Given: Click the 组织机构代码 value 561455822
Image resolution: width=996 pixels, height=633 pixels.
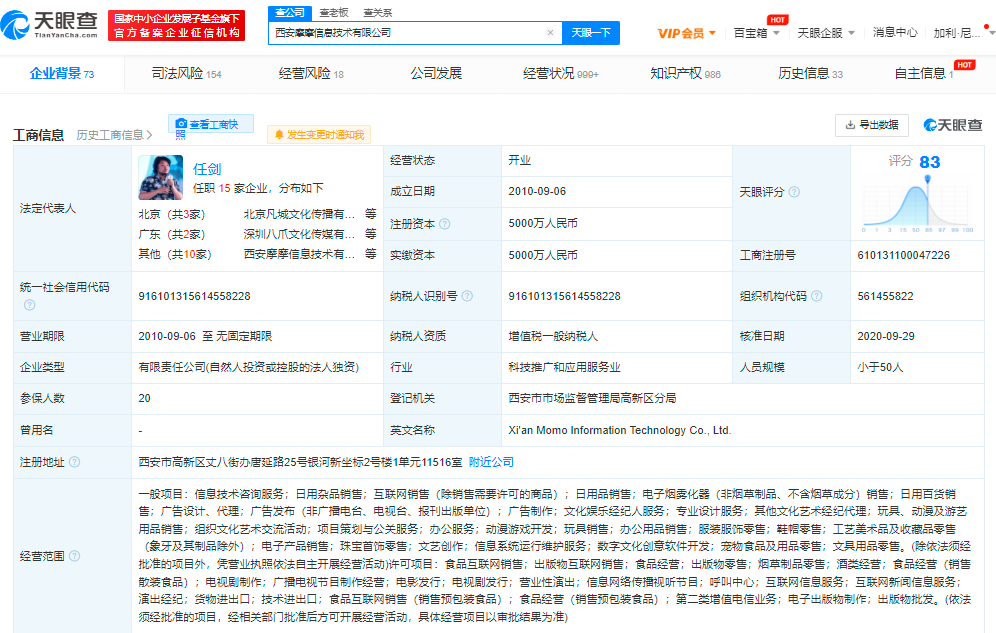Looking at the screenshot, I should tap(885, 296).
